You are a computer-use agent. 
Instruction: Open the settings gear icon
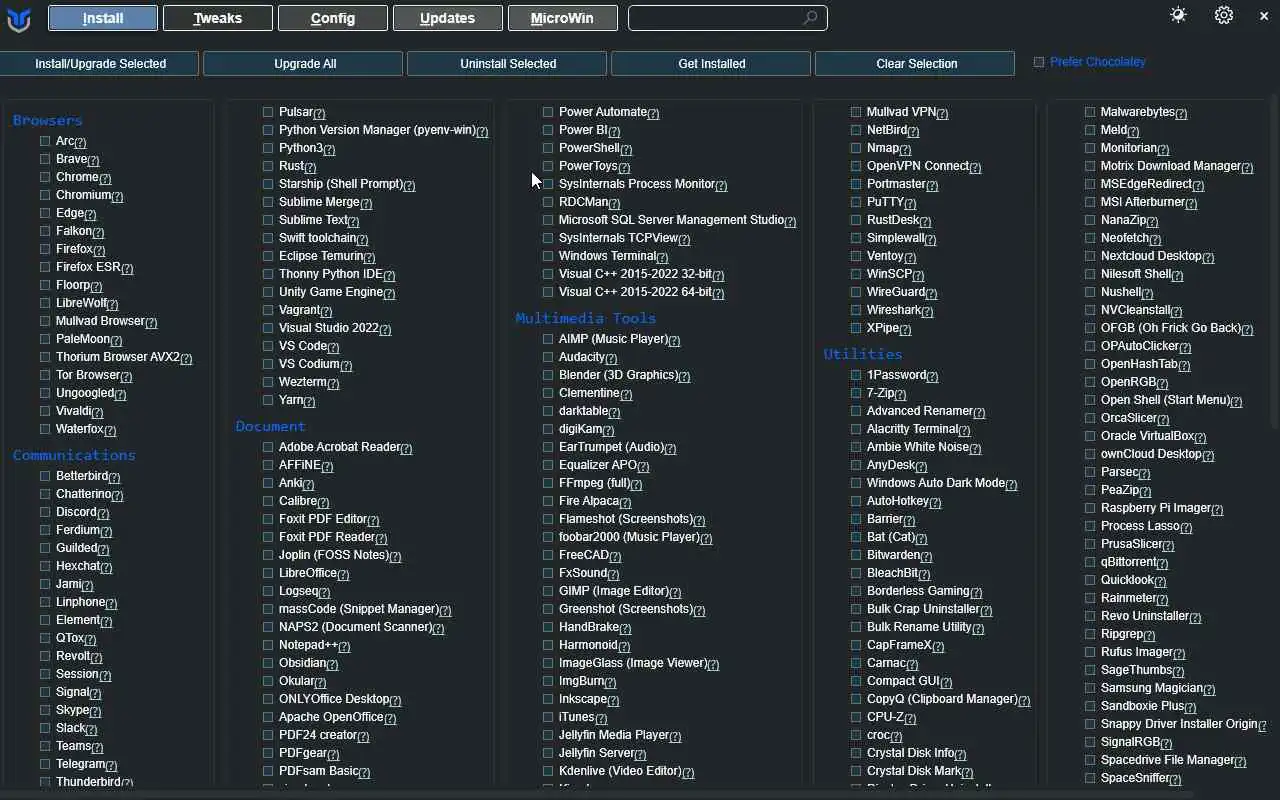[x=1224, y=15]
